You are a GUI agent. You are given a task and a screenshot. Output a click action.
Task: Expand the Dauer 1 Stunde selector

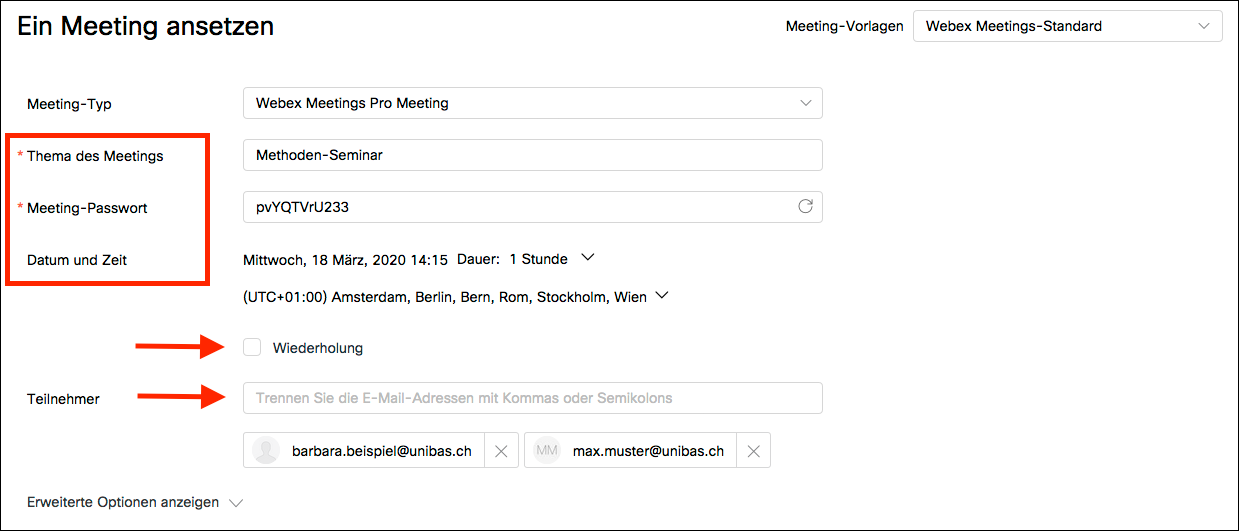tap(552, 259)
